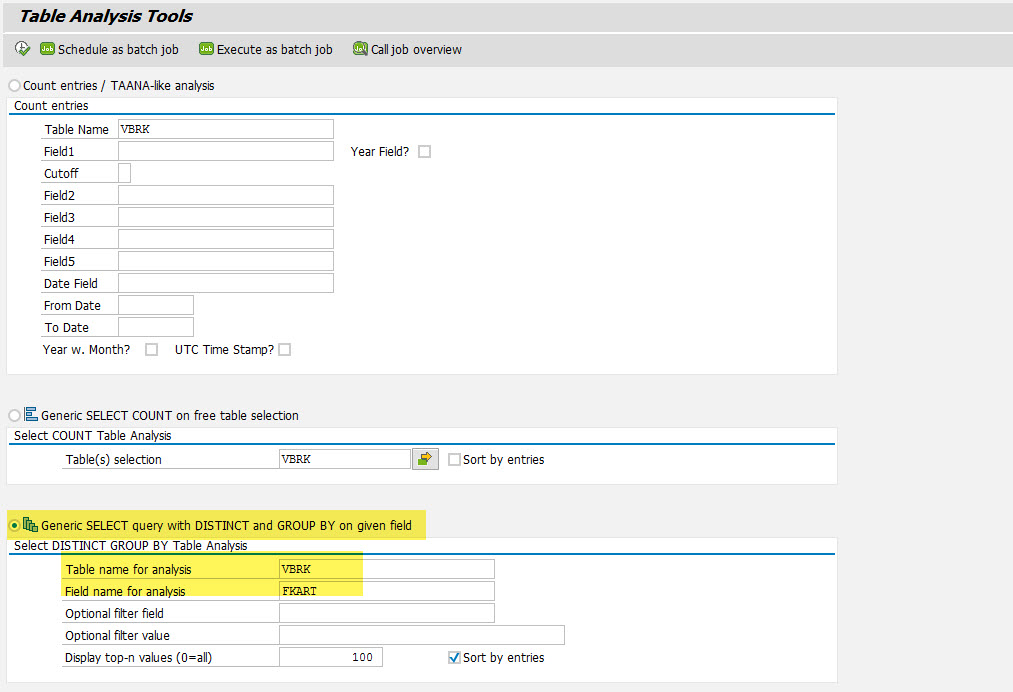Choose the Generic SELECT COUNT radio option
Screen dimensions: 1013x692
[x=14, y=415]
